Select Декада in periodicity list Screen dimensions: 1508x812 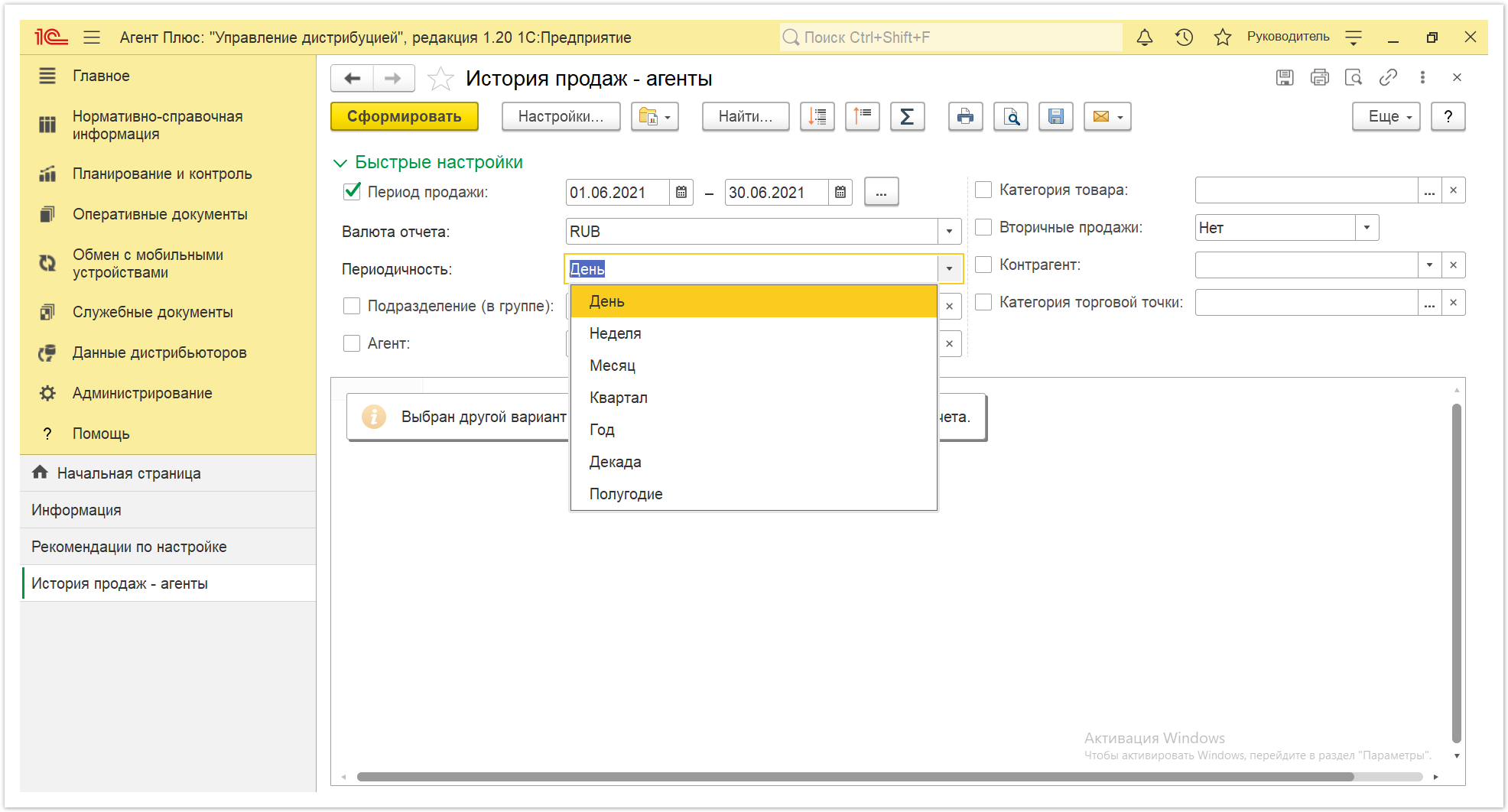point(754,462)
